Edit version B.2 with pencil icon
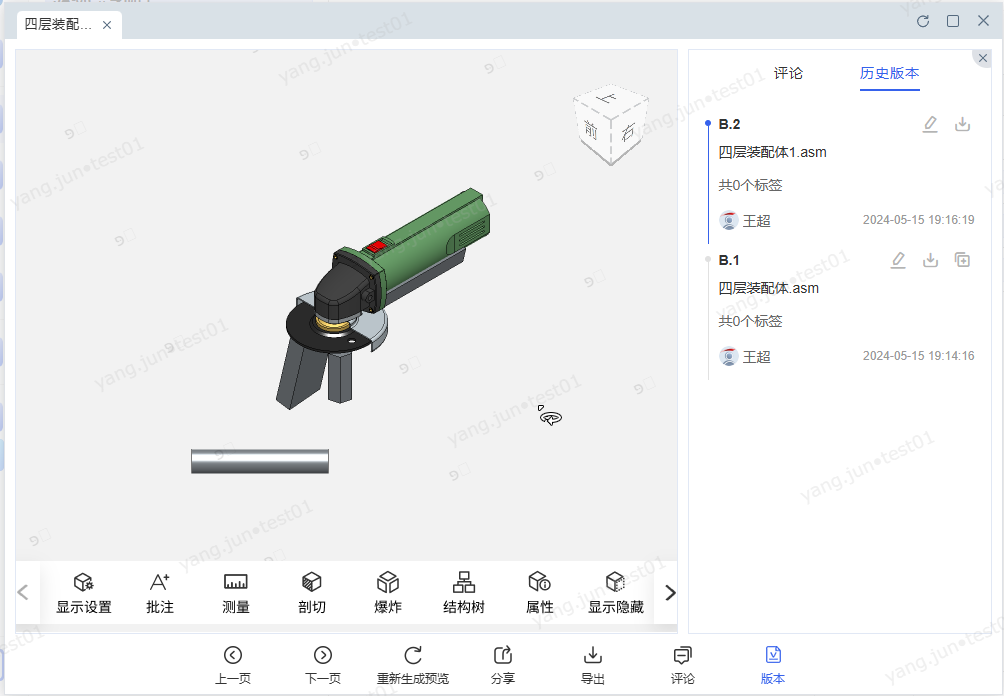Screen dimensions: 1004x696 click(930, 124)
